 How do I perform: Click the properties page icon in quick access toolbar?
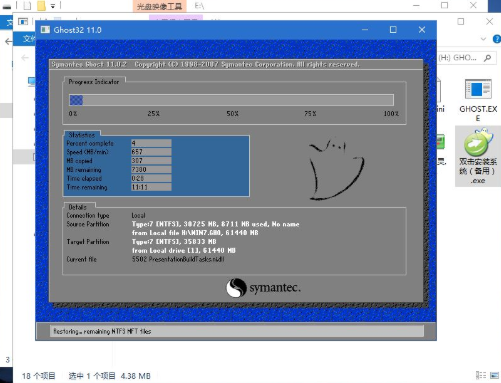[27, 6]
